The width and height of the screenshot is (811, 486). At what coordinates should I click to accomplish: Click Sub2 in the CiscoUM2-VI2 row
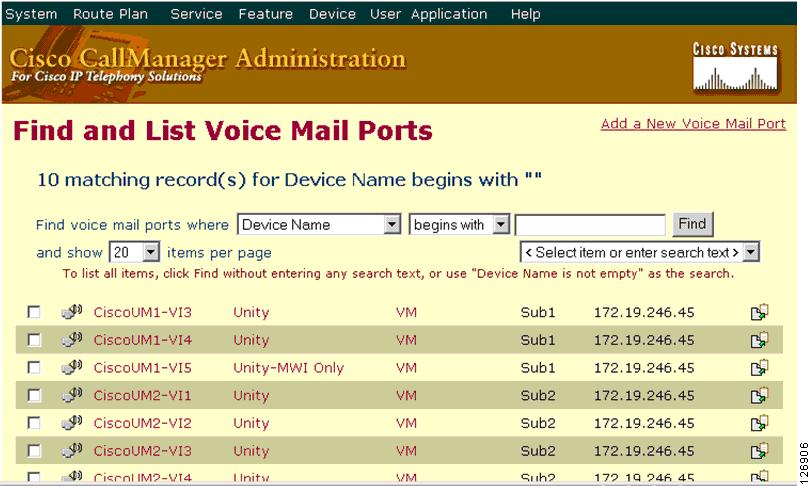(538, 423)
